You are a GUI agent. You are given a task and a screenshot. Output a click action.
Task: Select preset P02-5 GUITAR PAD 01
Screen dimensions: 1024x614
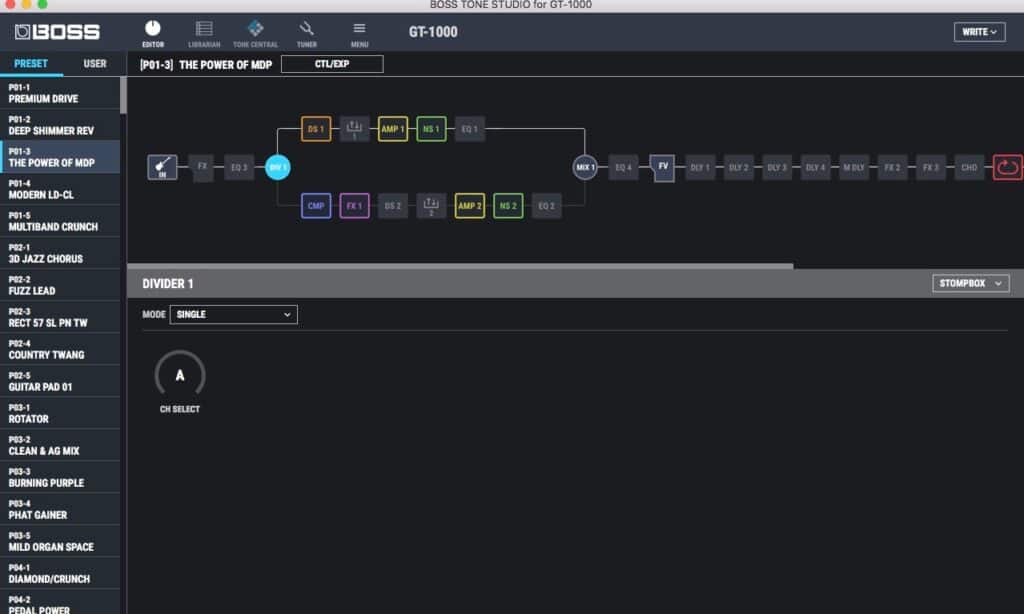(60, 381)
